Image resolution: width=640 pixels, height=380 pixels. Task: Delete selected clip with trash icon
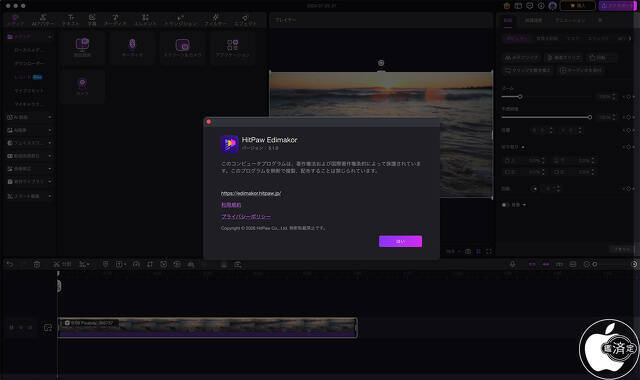pyautogui.click(x=37, y=264)
